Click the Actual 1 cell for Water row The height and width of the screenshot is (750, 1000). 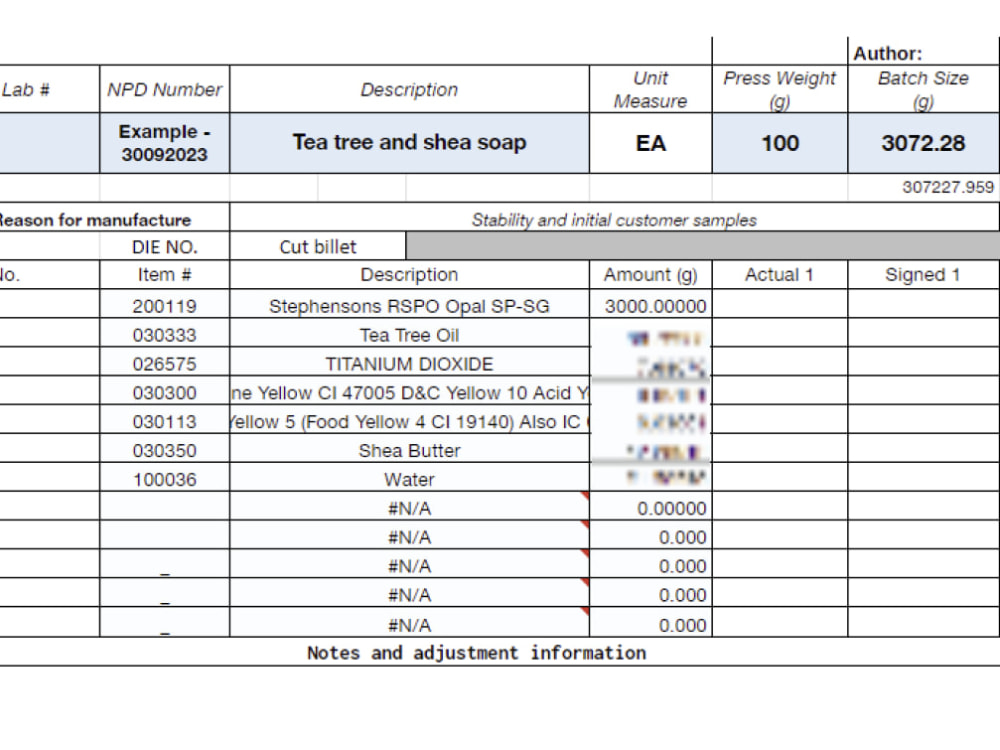[779, 478]
